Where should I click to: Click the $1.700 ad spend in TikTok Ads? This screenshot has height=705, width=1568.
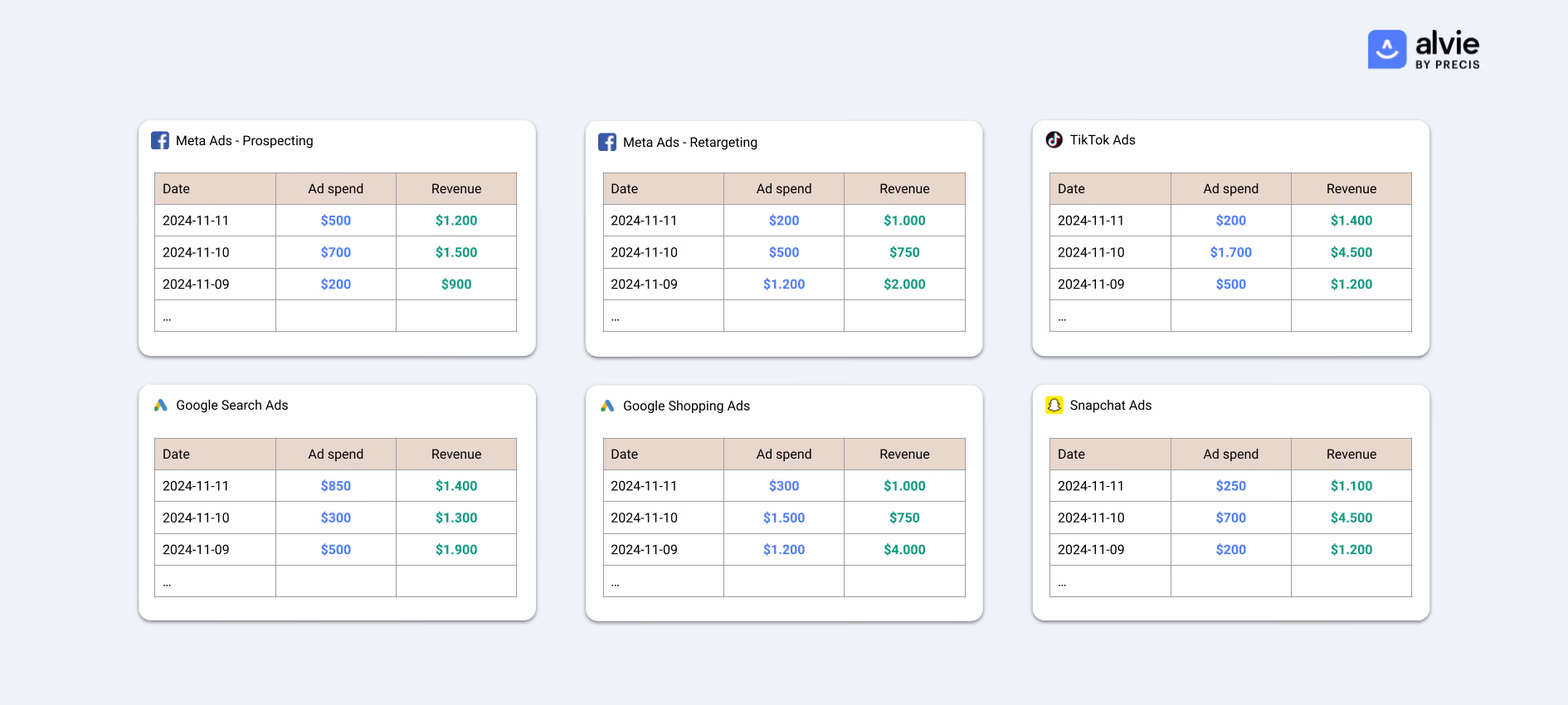[x=1231, y=253]
